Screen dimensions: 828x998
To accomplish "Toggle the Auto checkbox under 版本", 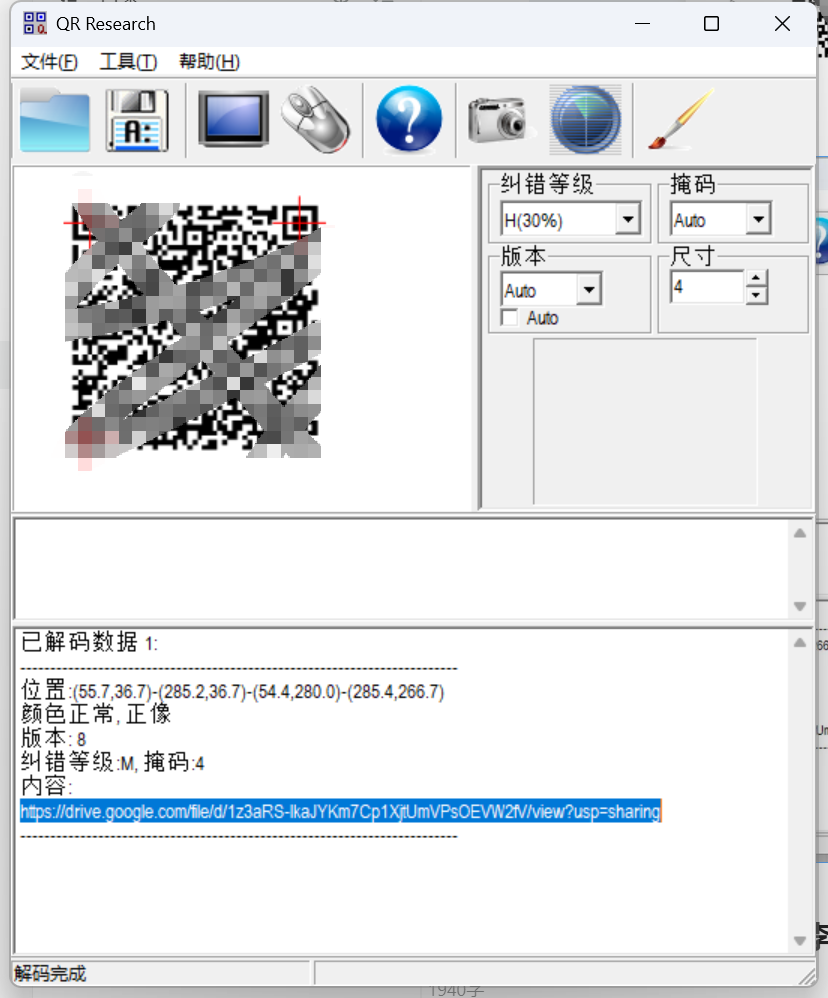I will [510, 318].
